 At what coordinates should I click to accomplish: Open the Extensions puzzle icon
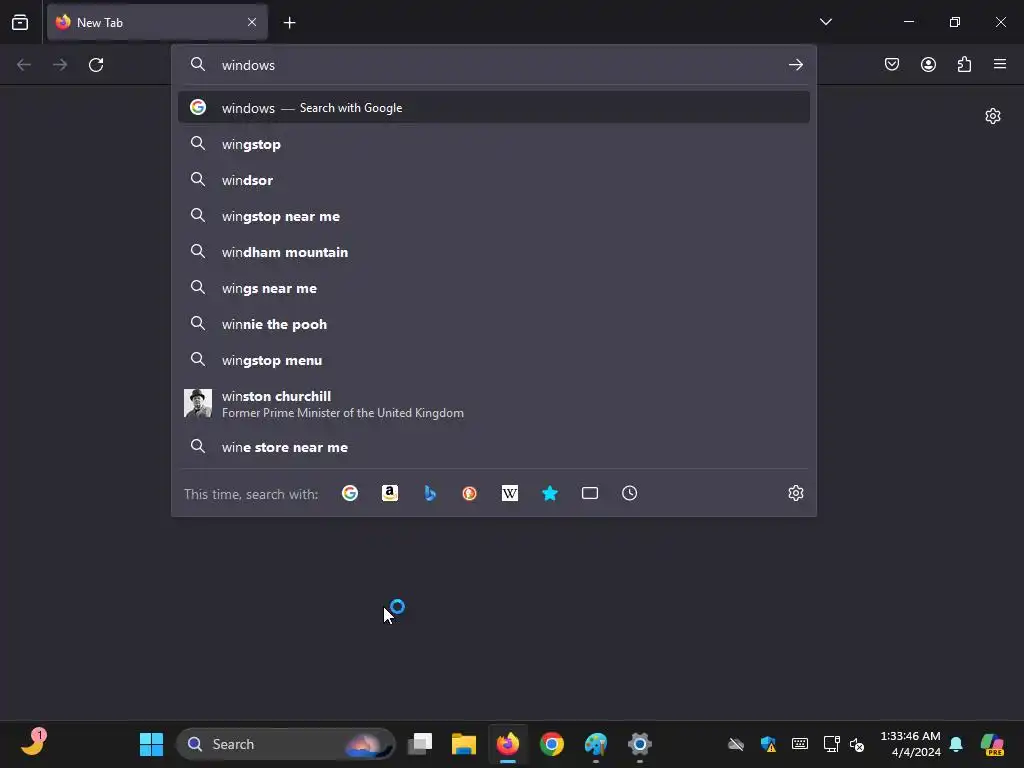tap(965, 64)
